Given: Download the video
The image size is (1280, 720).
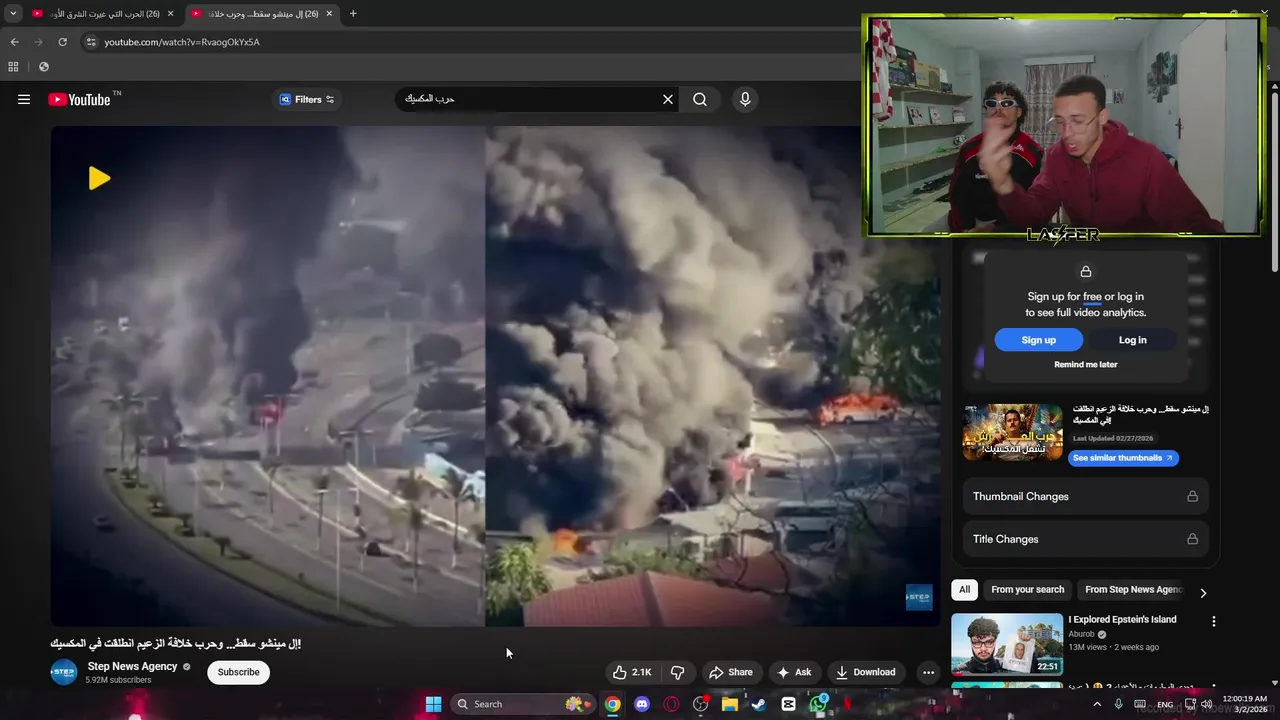Looking at the screenshot, I should (866, 672).
